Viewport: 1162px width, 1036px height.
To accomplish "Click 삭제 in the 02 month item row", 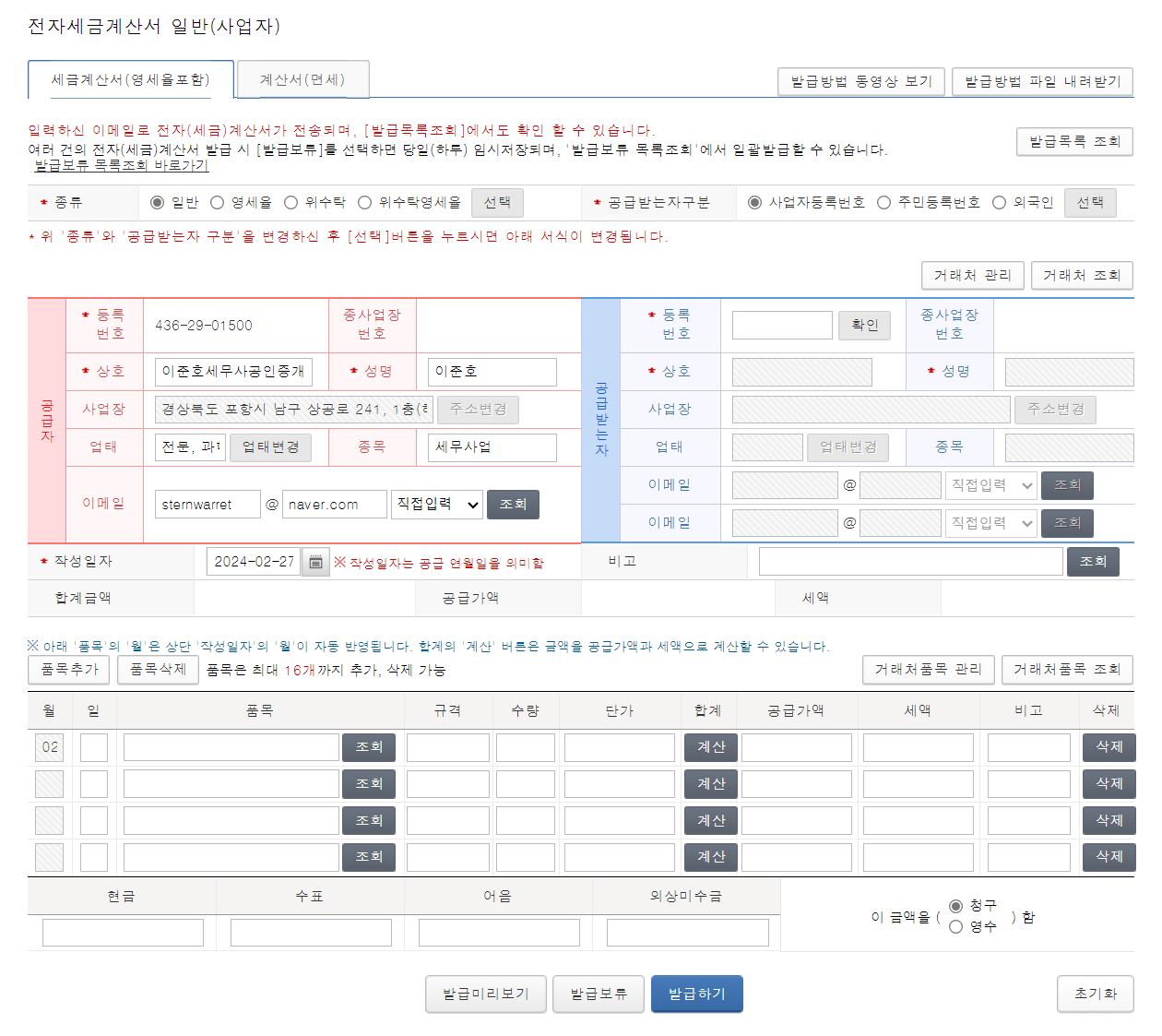I will tap(1109, 746).
